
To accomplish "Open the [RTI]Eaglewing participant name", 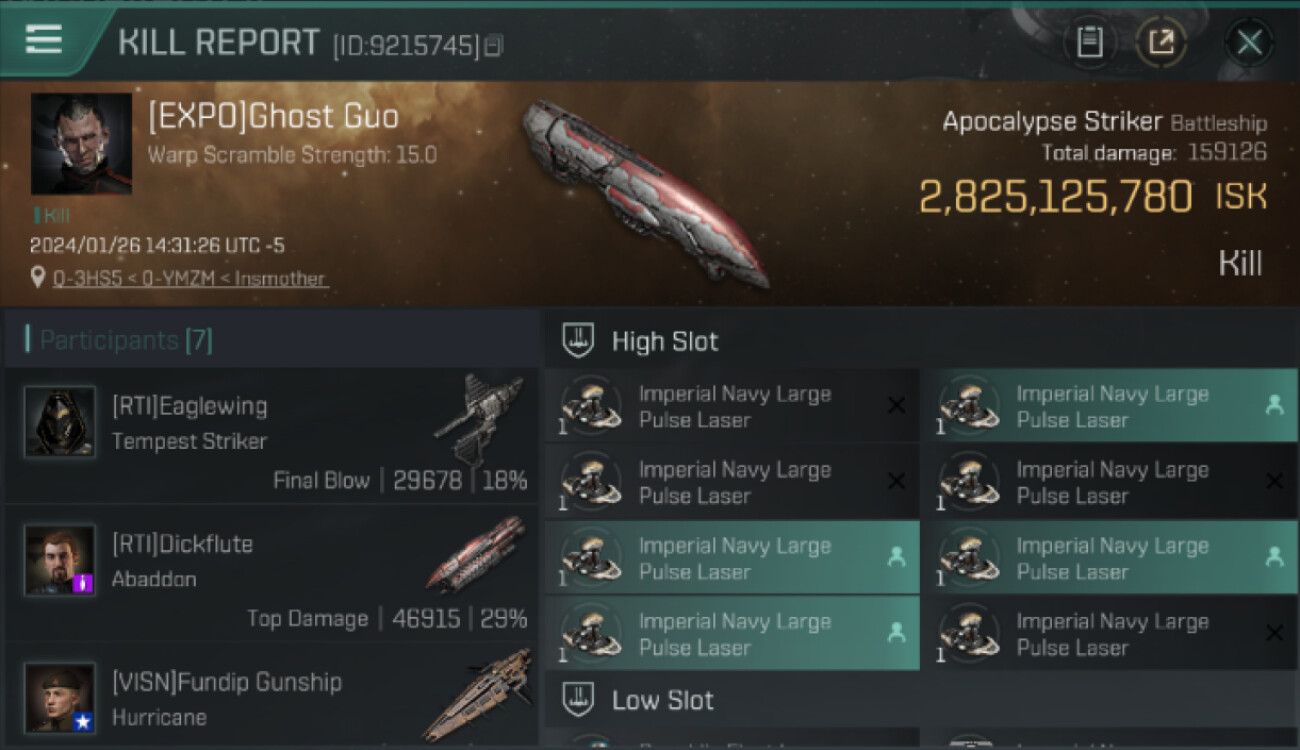I will pos(190,406).
